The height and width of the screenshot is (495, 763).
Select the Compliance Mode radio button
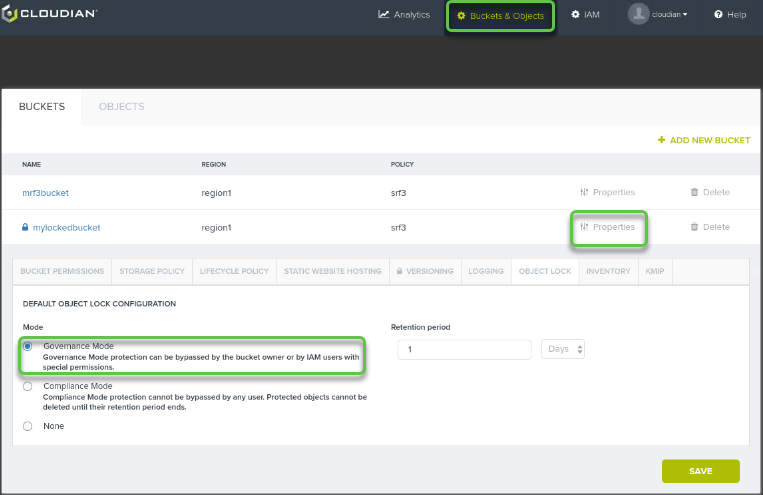[x=28, y=386]
